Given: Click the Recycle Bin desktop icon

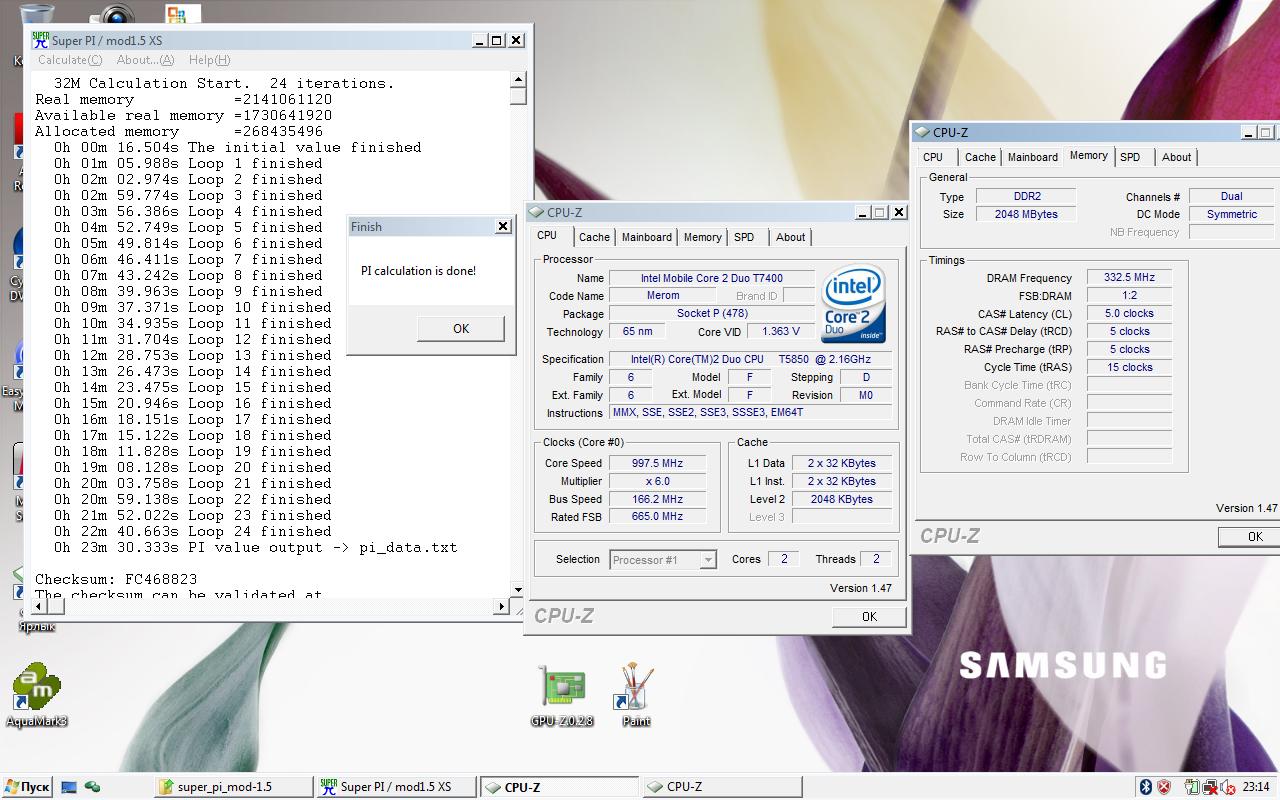Looking at the screenshot, I should pyautogui.click(x=38, y=15).
